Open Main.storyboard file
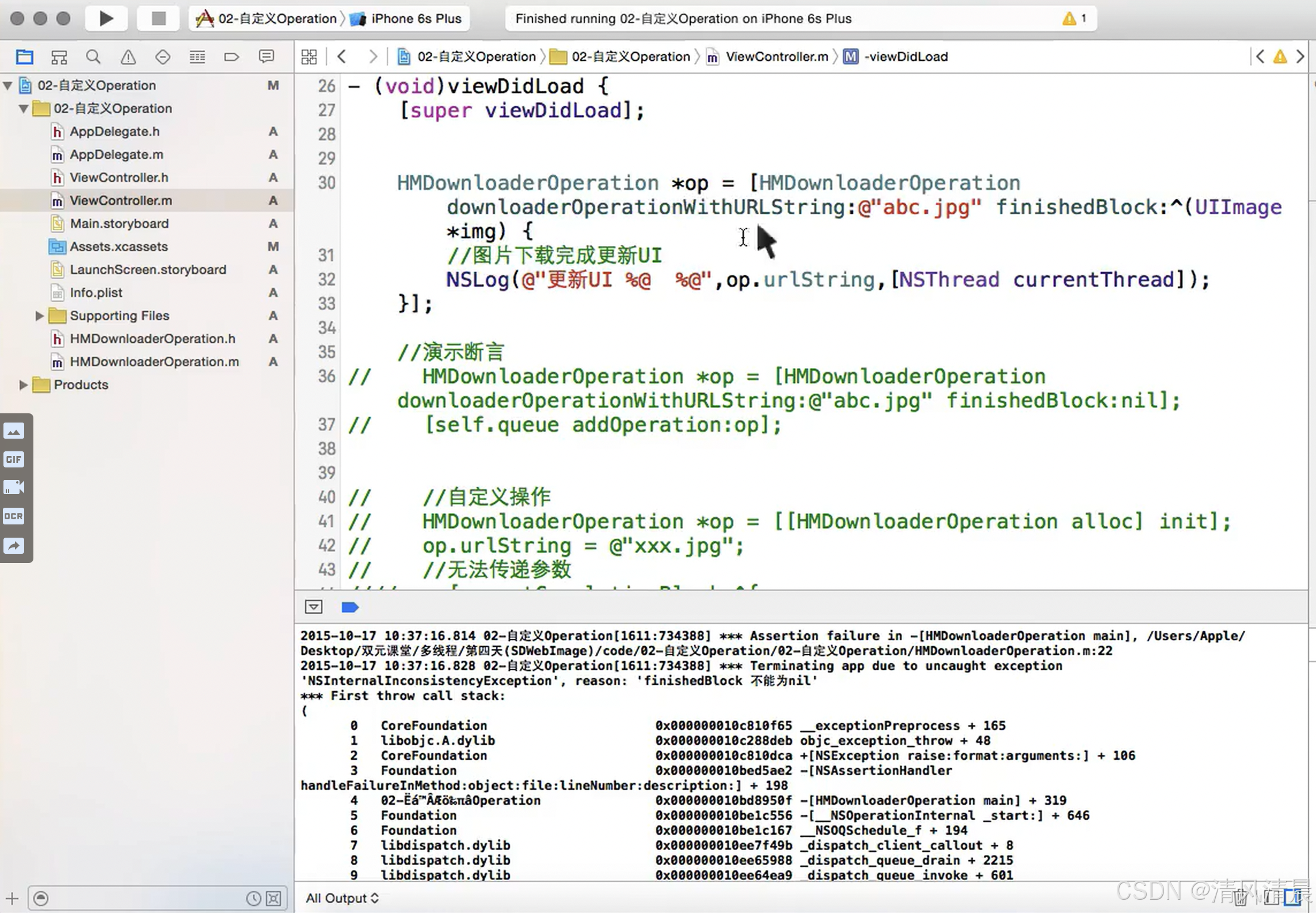This screenshot has height=913, width=1316. coord(119,224)
